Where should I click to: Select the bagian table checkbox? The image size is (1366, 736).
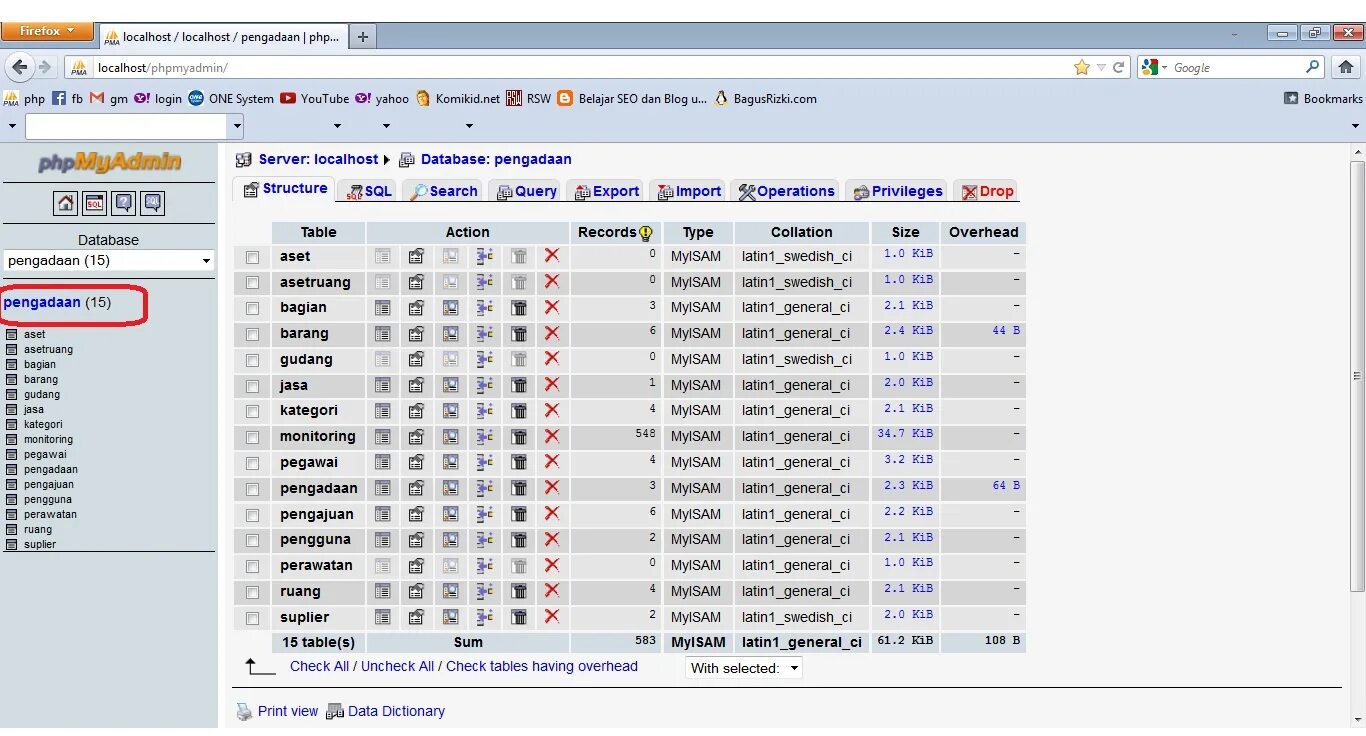pos(252,308)
